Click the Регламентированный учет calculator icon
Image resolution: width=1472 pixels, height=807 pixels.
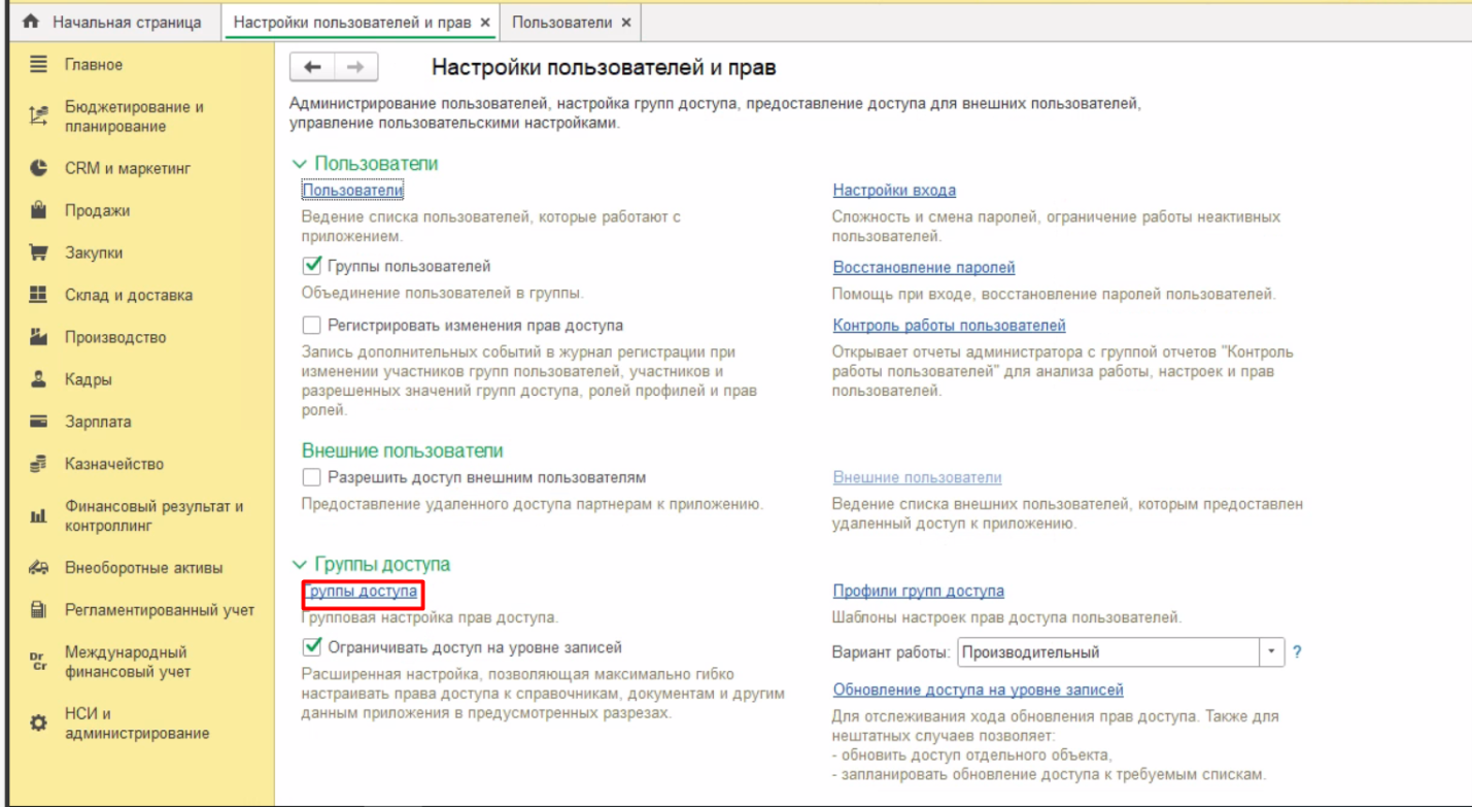click(x=39, y=609)
